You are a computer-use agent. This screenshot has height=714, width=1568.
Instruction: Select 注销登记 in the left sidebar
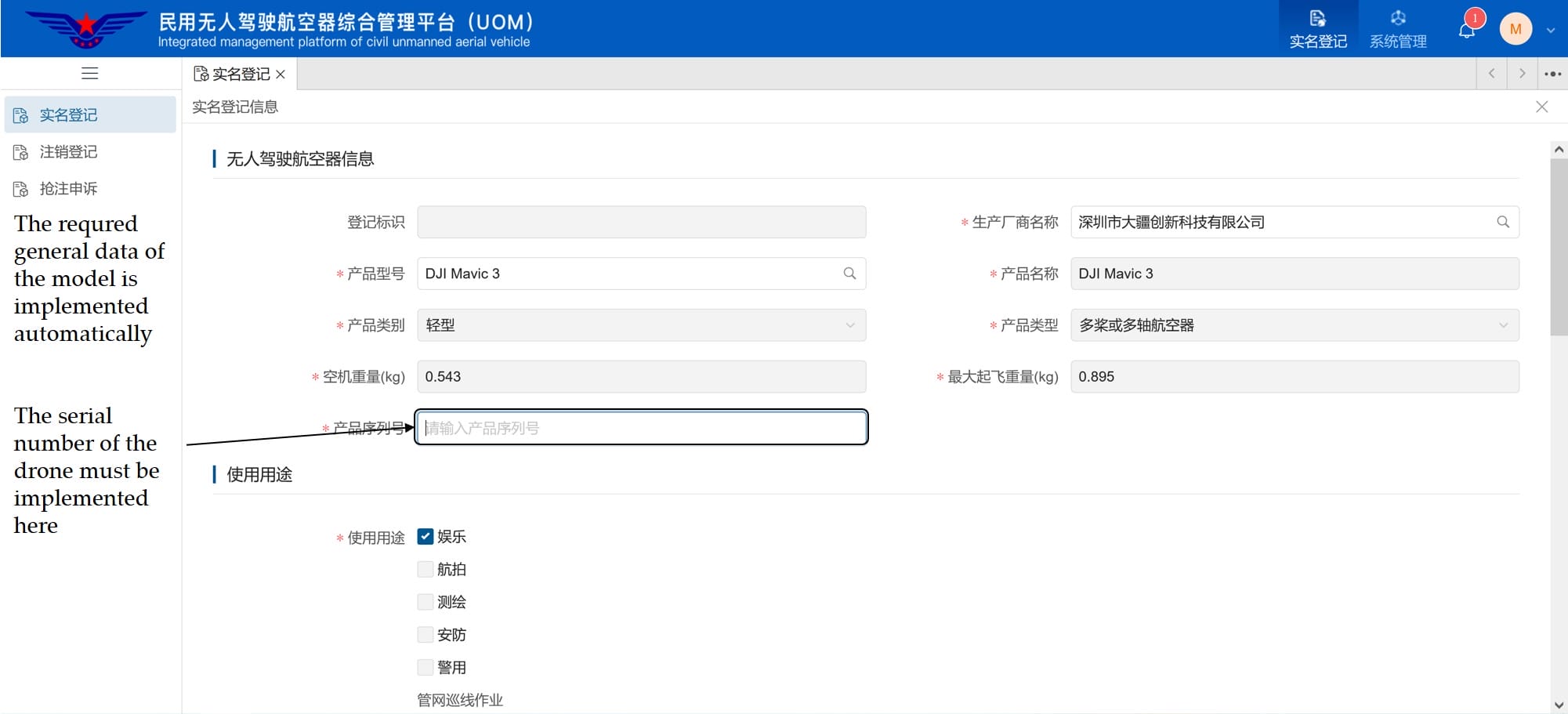pyautogui.click(x=90, y=151)
